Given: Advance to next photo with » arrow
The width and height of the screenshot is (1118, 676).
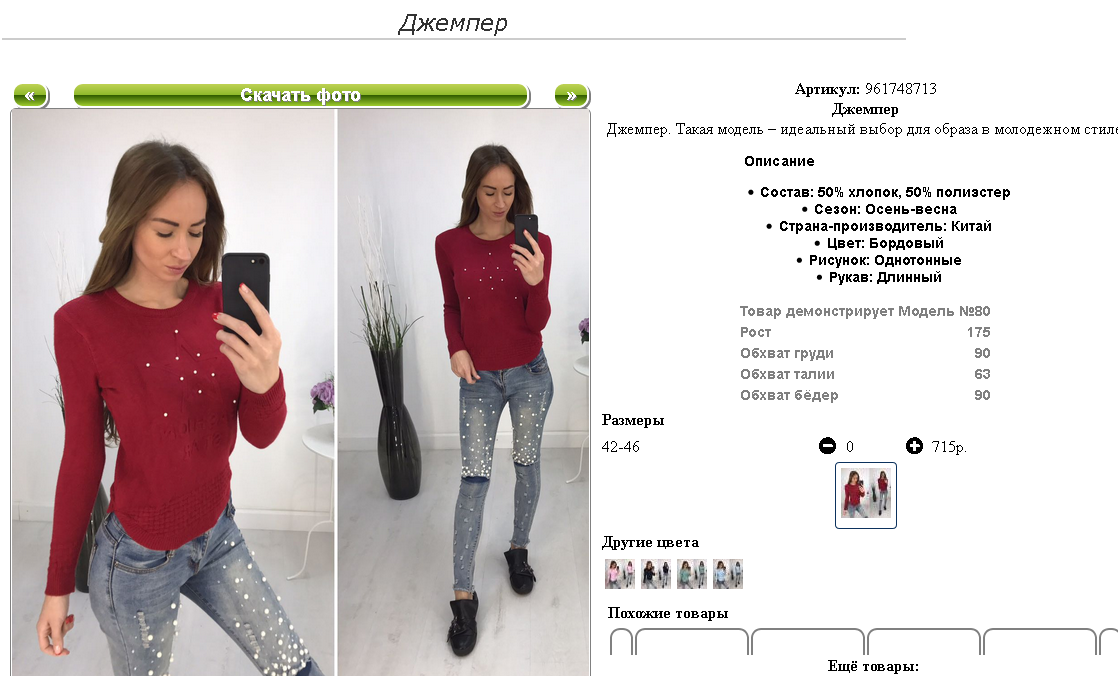Looking at the screenshot, I should click(571, 96).
